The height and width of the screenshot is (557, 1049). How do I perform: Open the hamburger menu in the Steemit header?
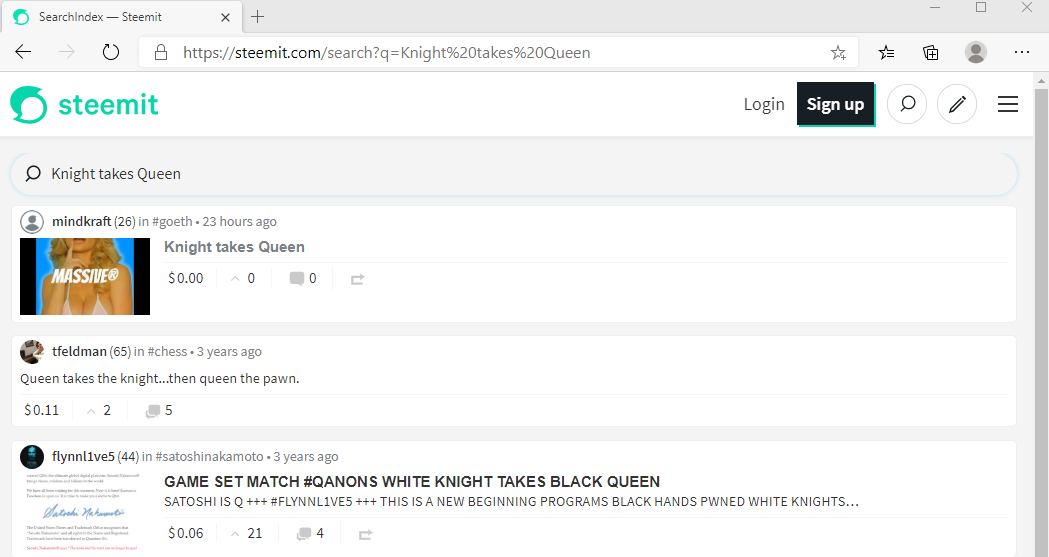point(1008,104)
